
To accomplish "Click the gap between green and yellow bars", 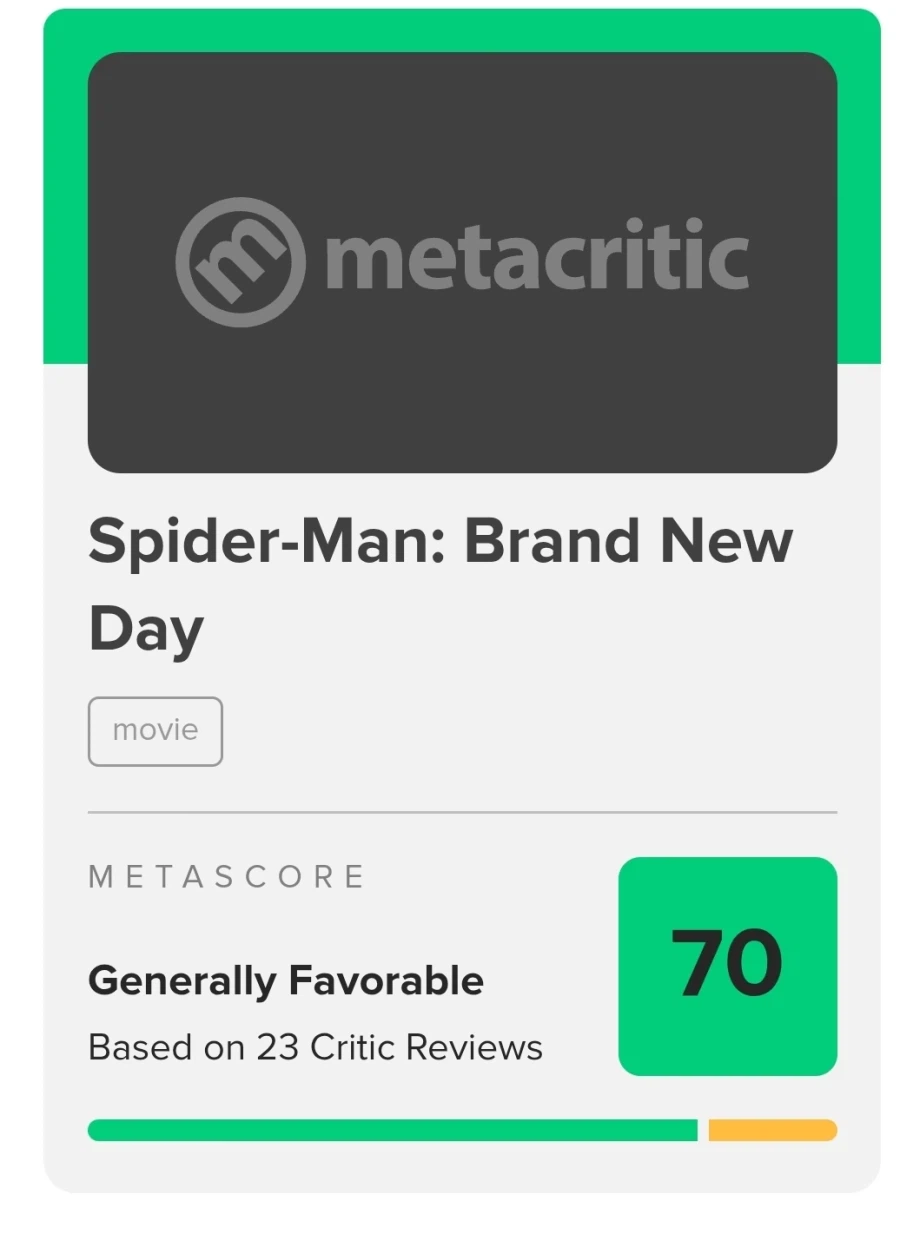I will [703, 1130].
